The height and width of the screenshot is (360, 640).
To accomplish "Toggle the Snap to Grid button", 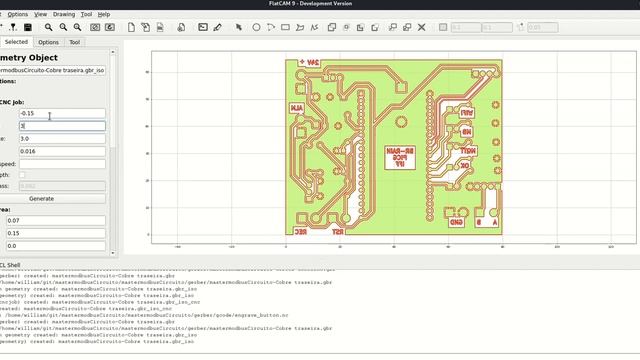I will [443, 27].
